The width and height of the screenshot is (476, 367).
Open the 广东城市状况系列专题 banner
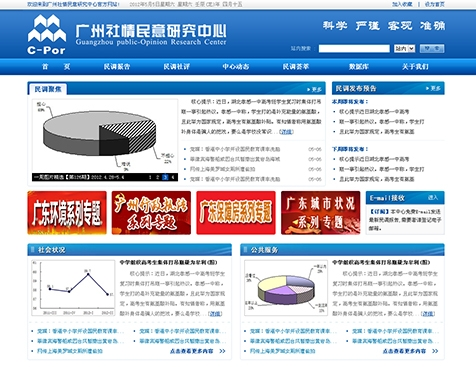pos(321,213)
